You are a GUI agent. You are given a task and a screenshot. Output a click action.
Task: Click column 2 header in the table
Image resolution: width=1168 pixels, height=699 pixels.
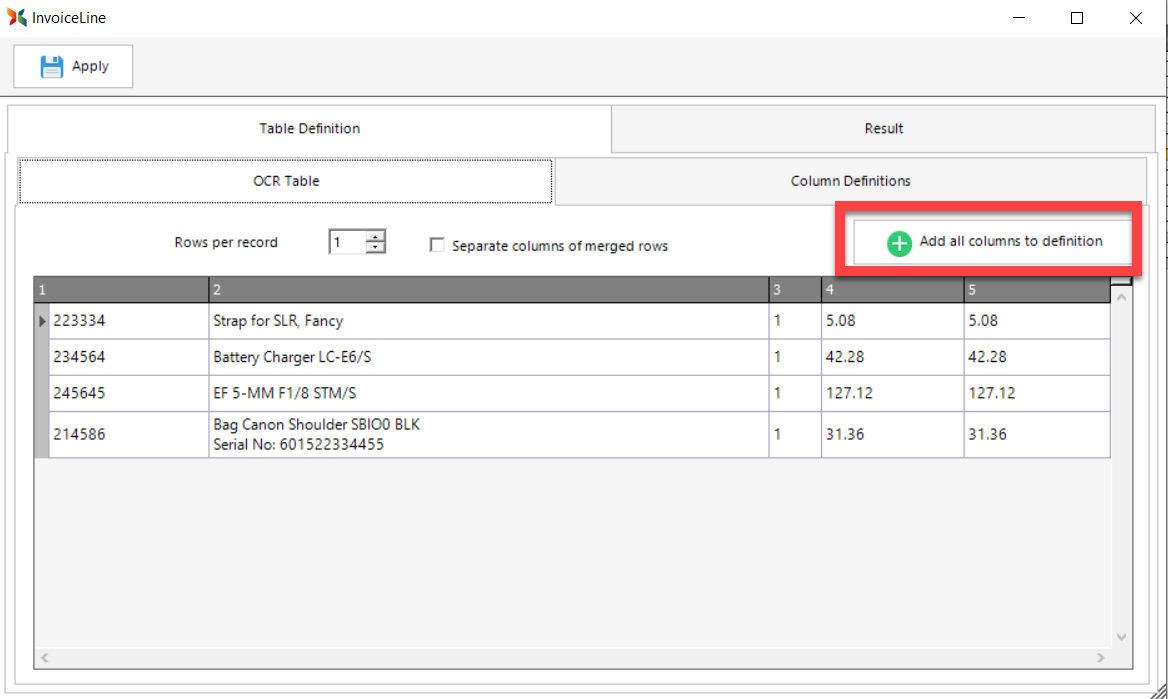pos(488,290)
